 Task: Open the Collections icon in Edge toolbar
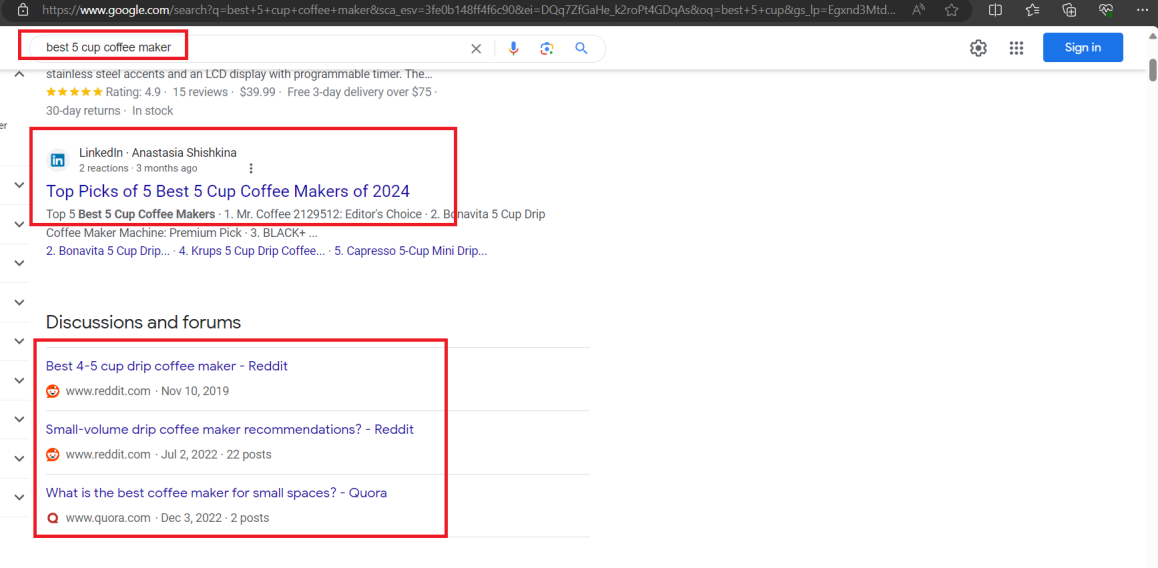click(1069, 10)
